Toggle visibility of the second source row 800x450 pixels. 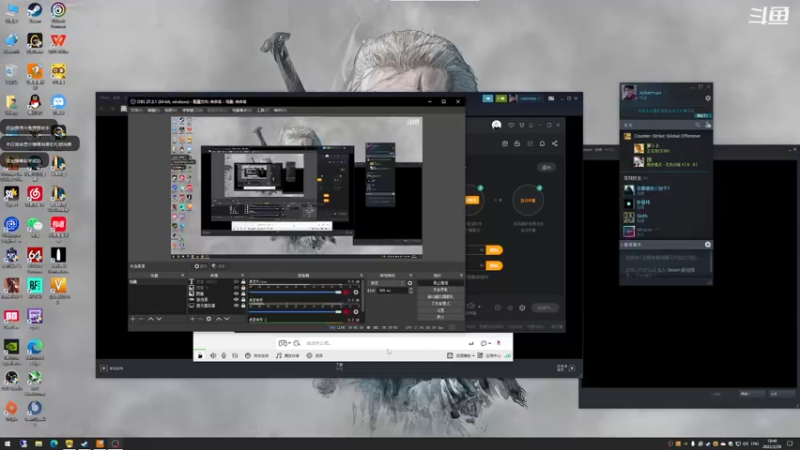[x=236, y=288]
